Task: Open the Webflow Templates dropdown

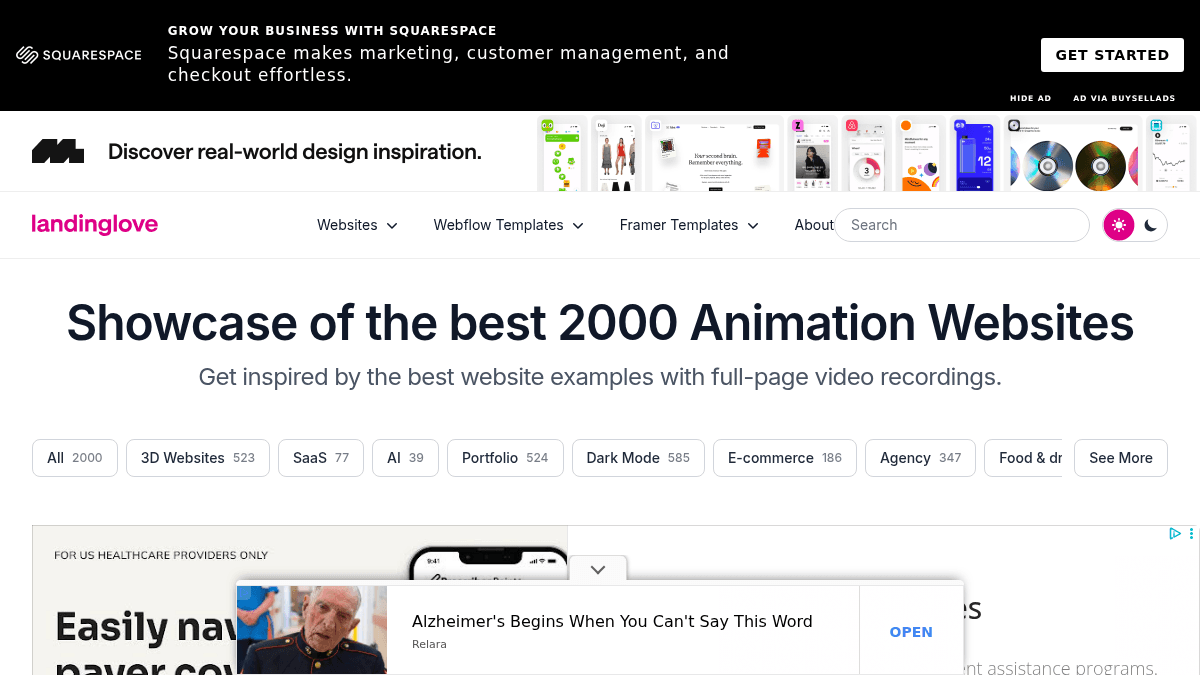Action: click(x=508, y=225)
